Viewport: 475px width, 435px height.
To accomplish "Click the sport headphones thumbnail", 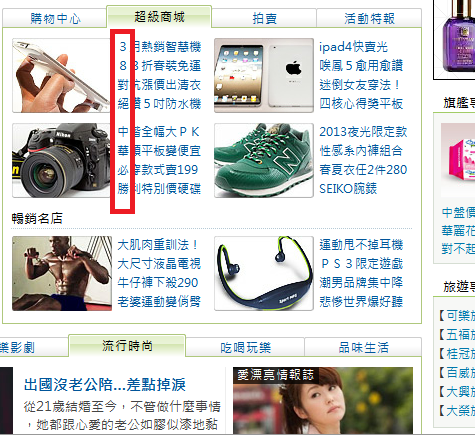I will point(264,273).
